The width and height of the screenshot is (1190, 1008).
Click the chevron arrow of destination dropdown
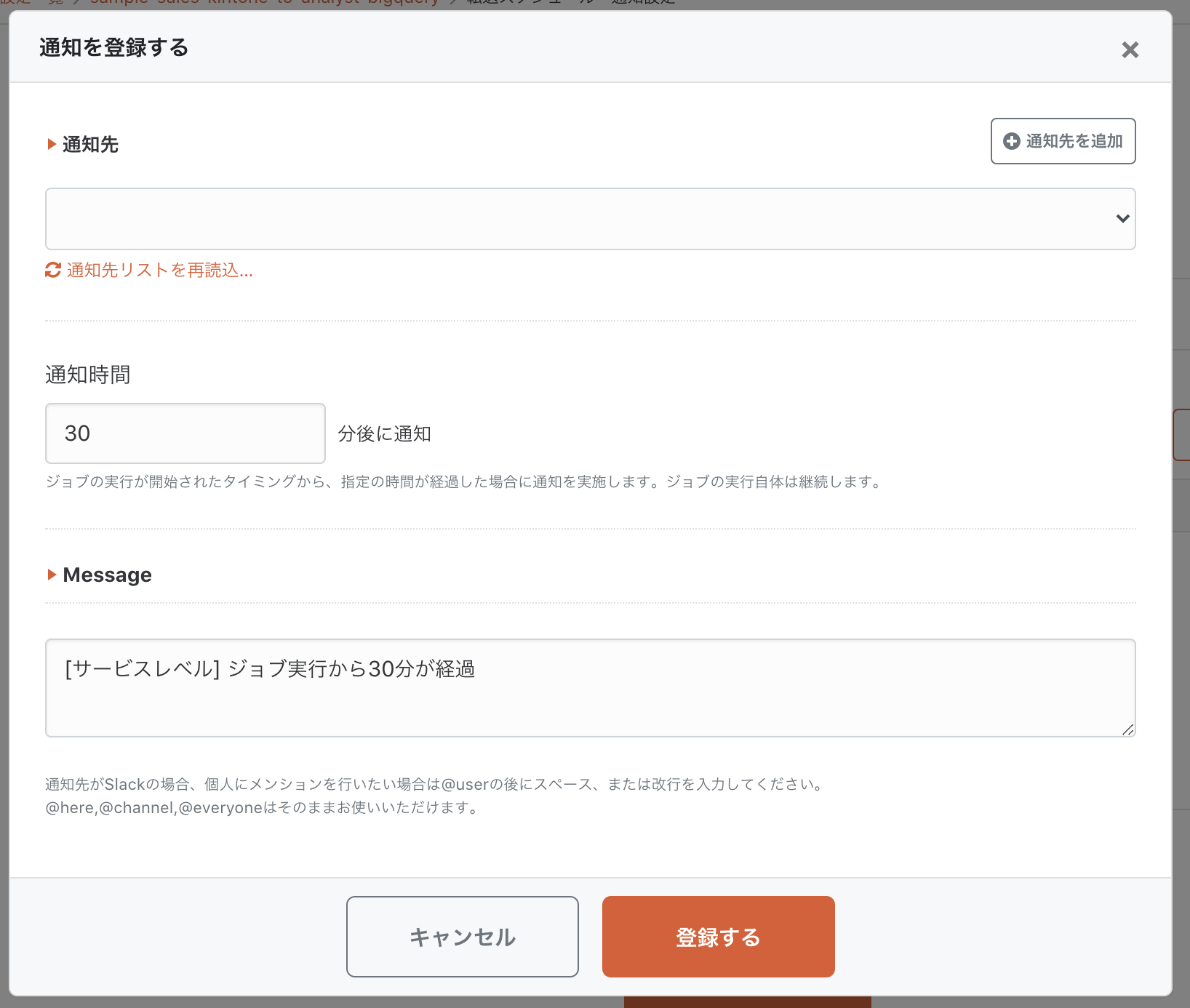1122,219
